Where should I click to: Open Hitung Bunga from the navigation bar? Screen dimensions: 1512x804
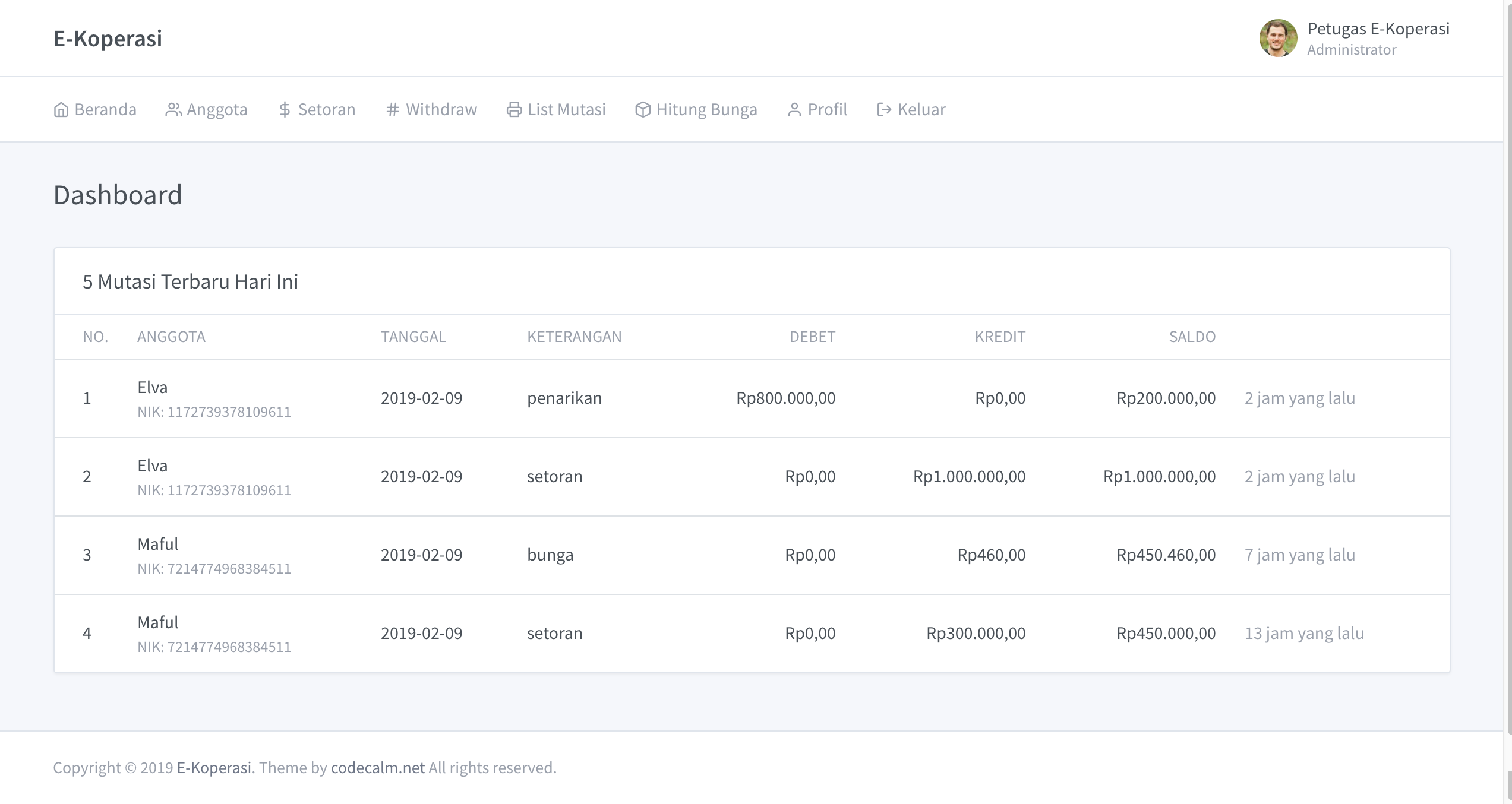(706, 110)
